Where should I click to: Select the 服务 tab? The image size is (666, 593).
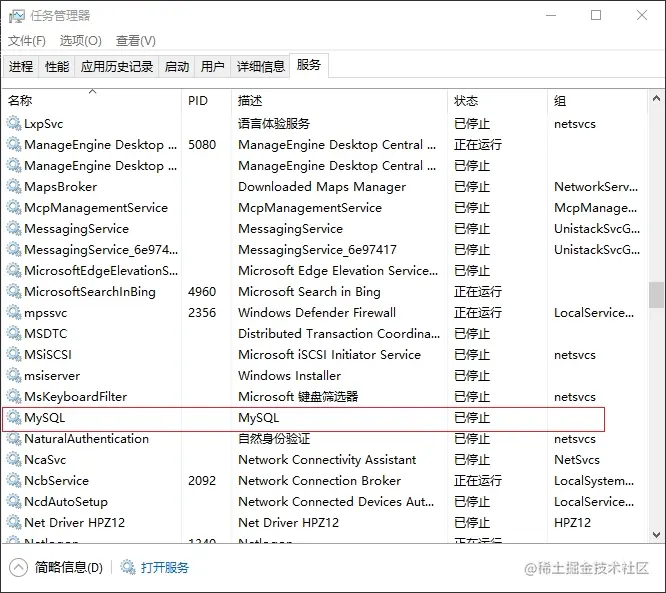[x=309, y=65]
